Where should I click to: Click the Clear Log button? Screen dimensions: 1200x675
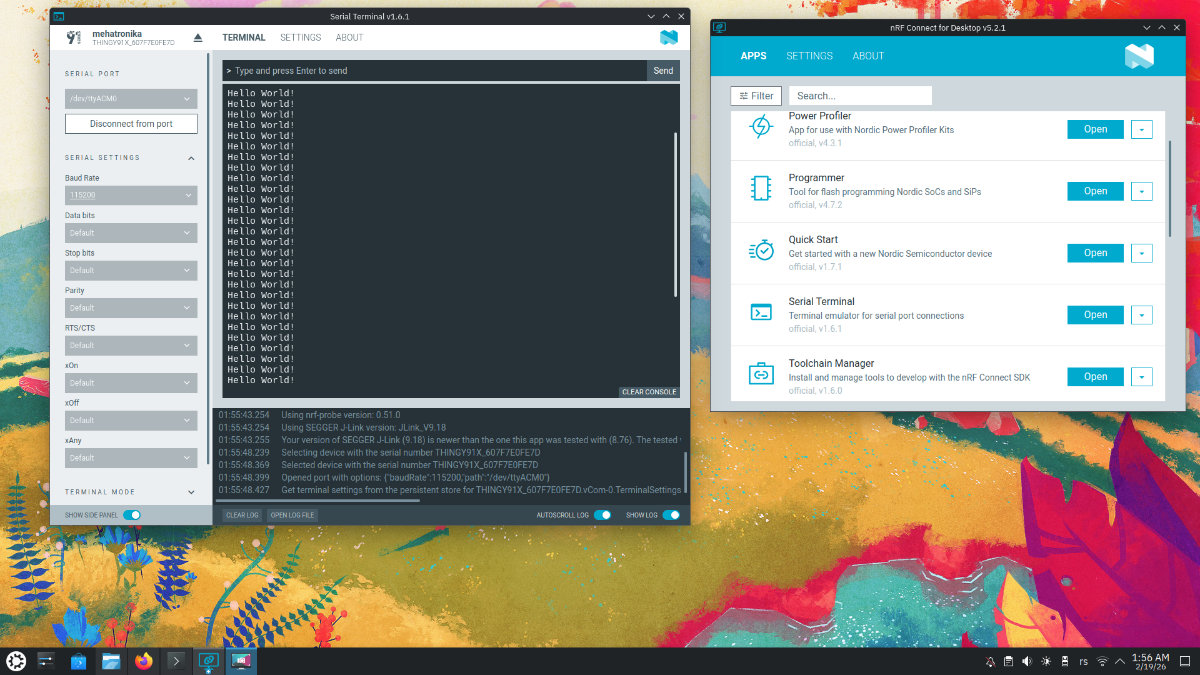coord(242,515)
